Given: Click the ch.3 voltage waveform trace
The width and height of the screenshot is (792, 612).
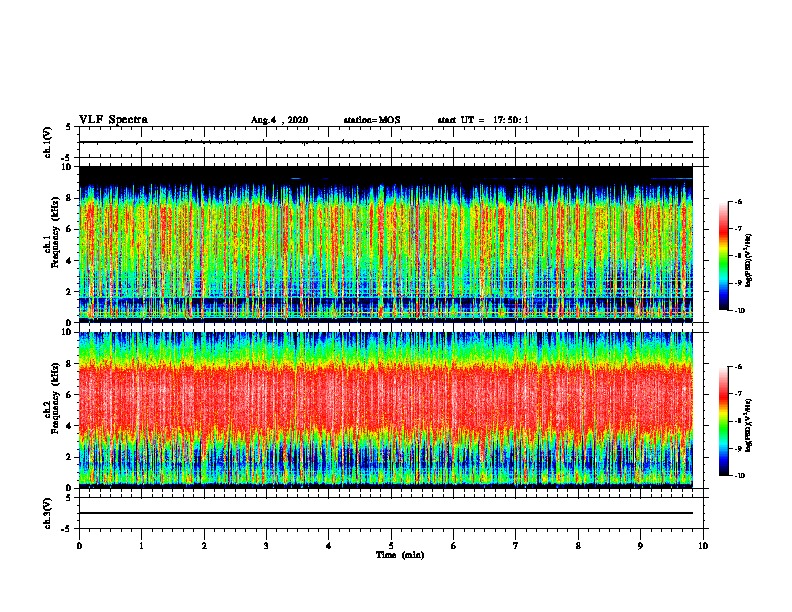Looking at the screenshot, I should [x=386, y=513].
